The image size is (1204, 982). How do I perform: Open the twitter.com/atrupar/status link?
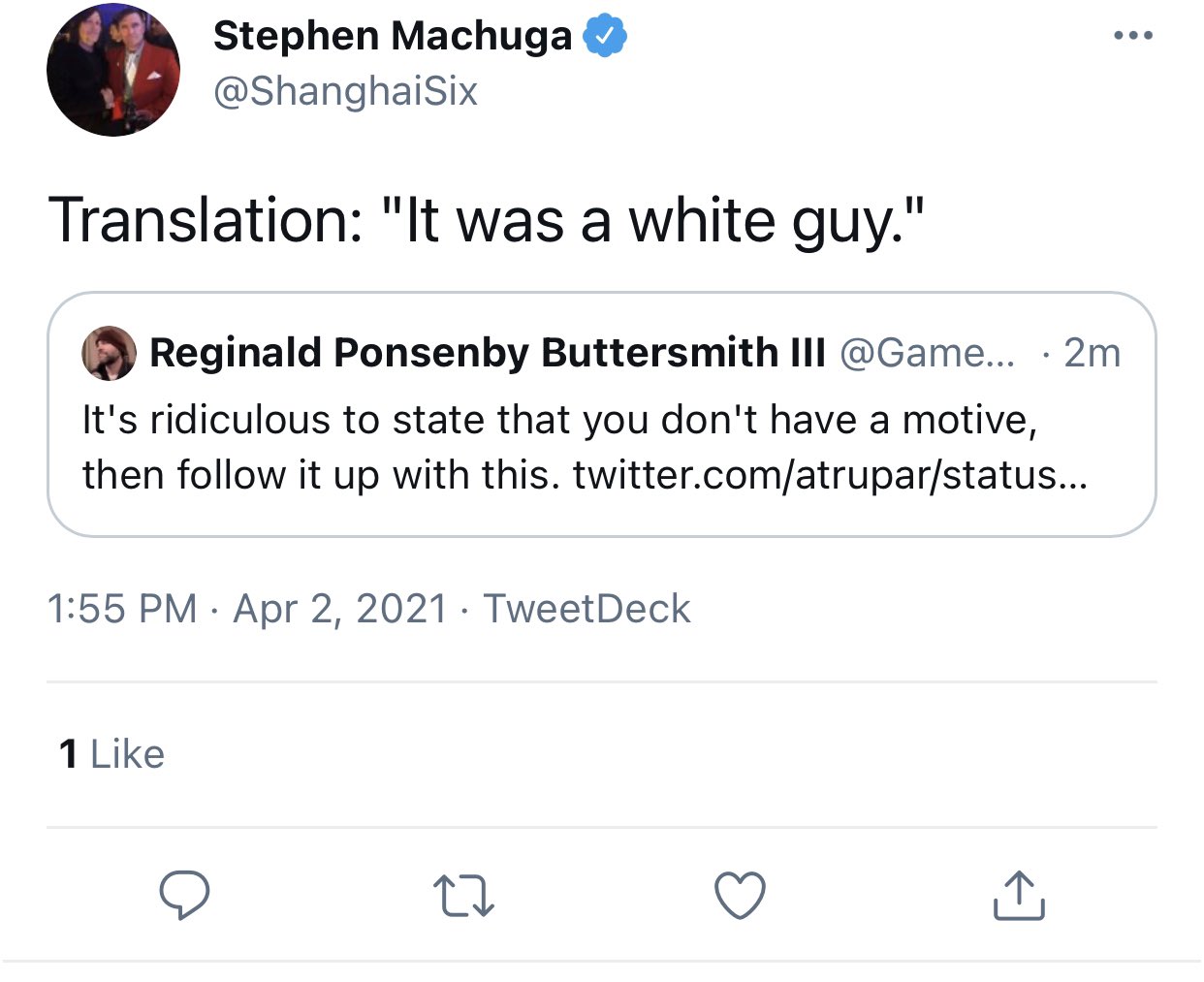coord(830,475)
